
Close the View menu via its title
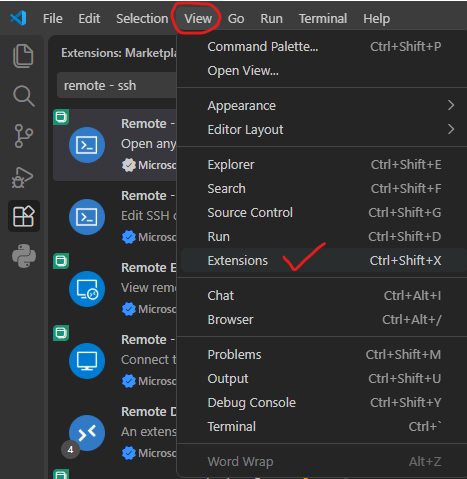click(198, 19)
